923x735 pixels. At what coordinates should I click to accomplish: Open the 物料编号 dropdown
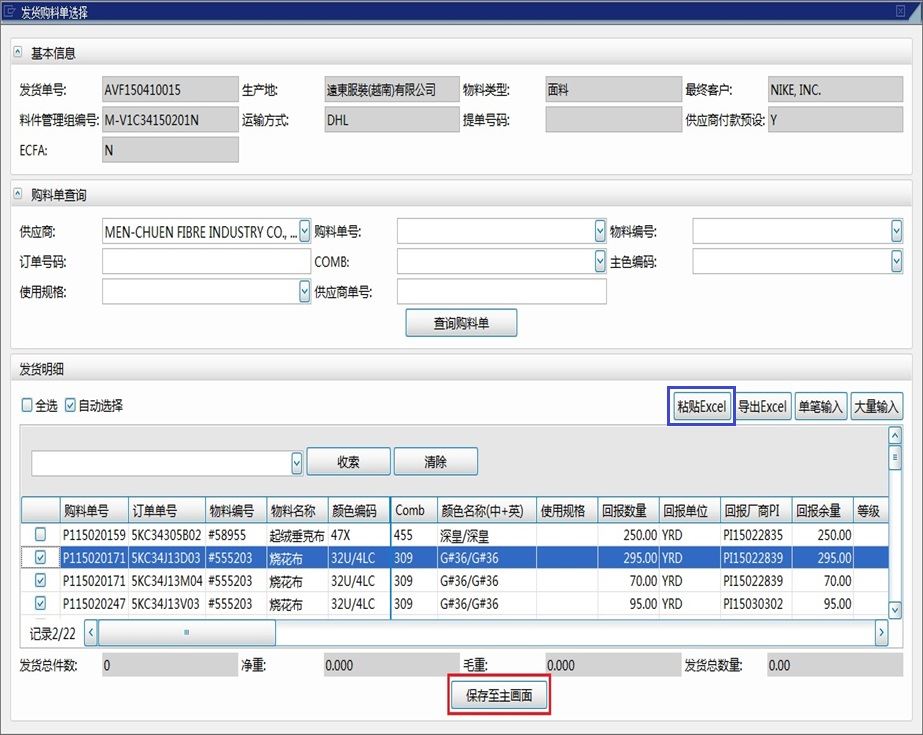[896, 232]
